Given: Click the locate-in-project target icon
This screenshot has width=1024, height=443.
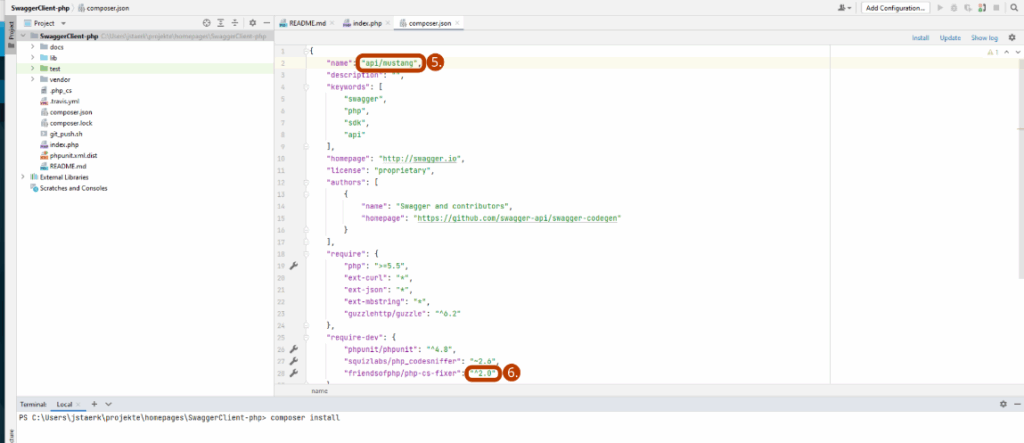Looking at the screenshot, I should click(206, 23).
